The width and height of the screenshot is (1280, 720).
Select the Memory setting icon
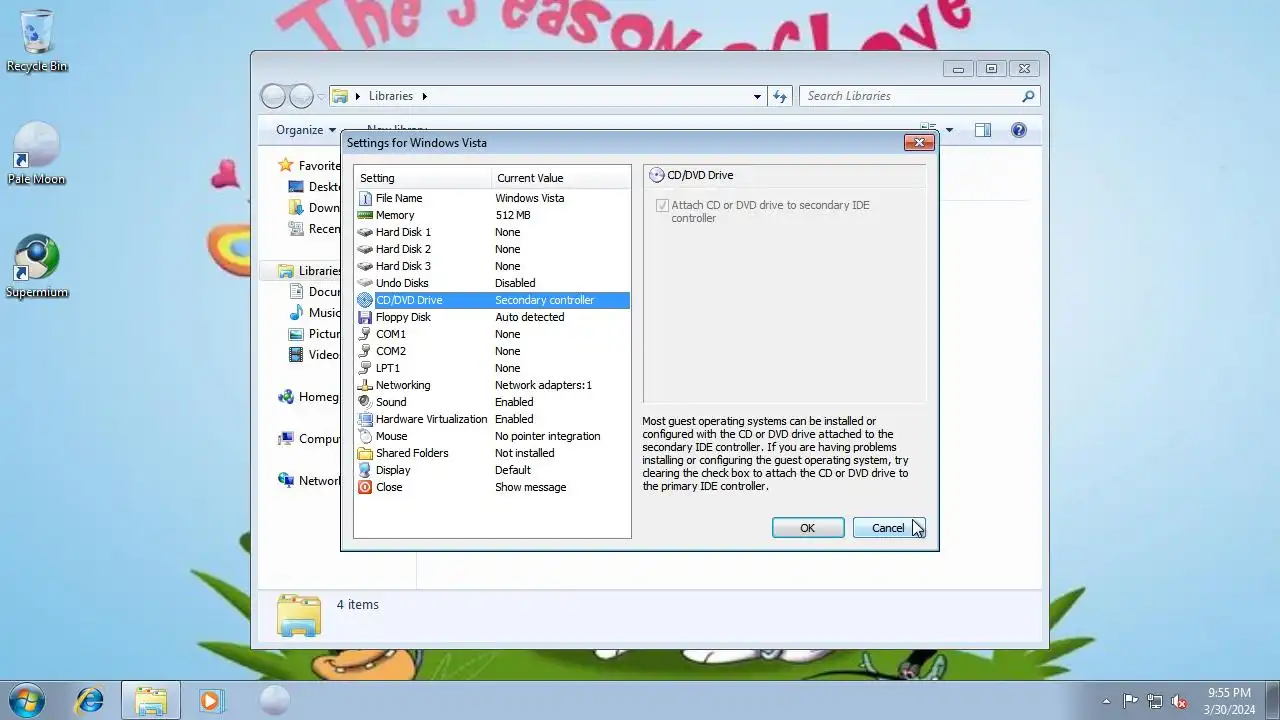tap(365, 215)
